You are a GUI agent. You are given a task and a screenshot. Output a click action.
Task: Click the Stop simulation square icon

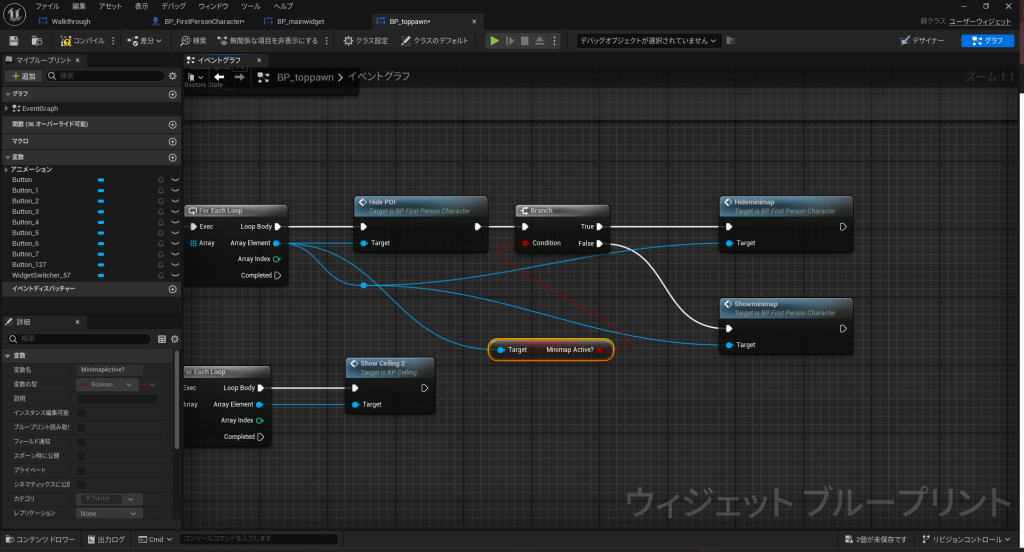pyautogui.click(x=524, y=41)
